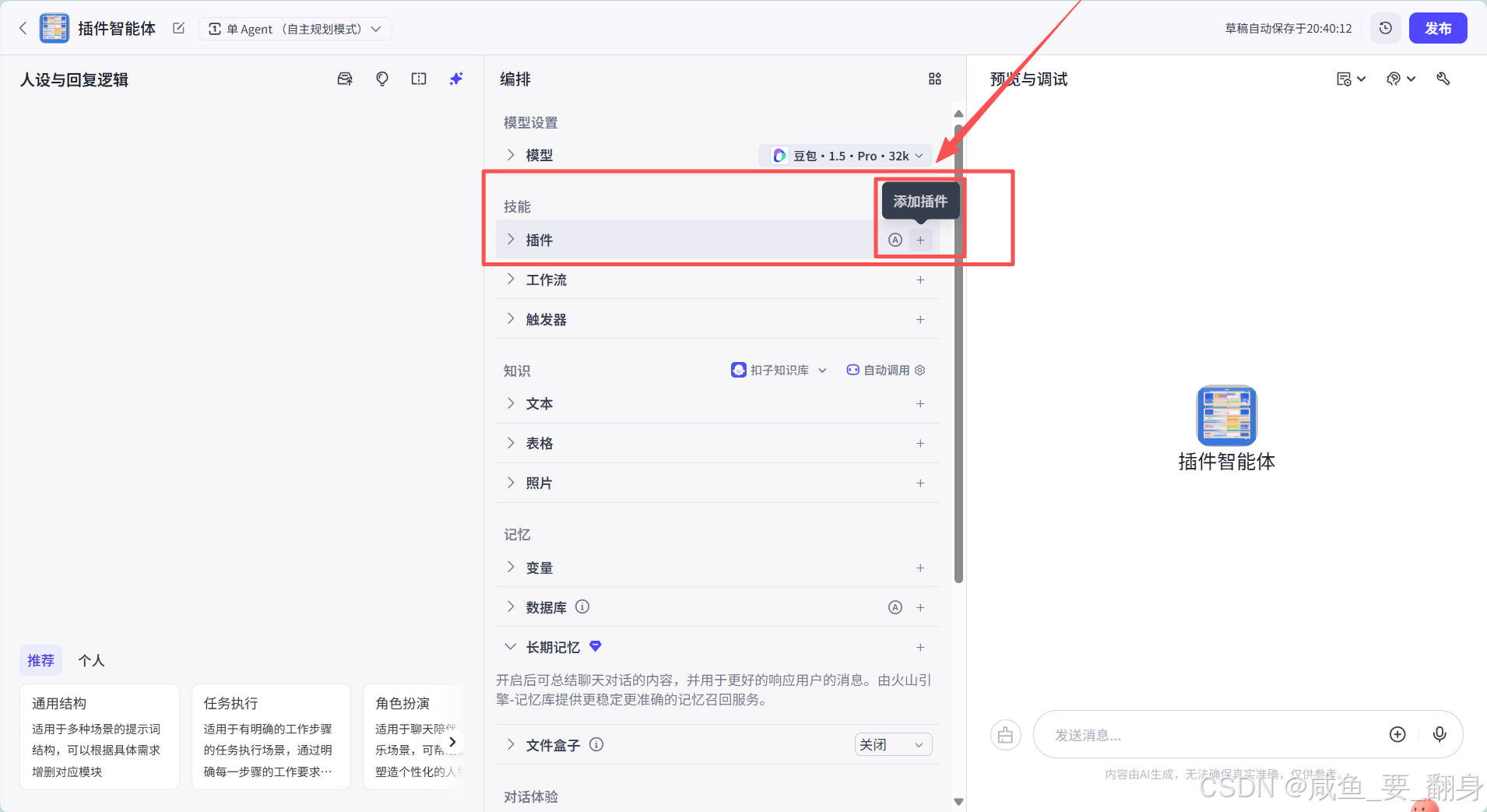Viewport: 1487px width, 812px height.
Task: Add a 工作流 with plus
Action: [920, 279]
